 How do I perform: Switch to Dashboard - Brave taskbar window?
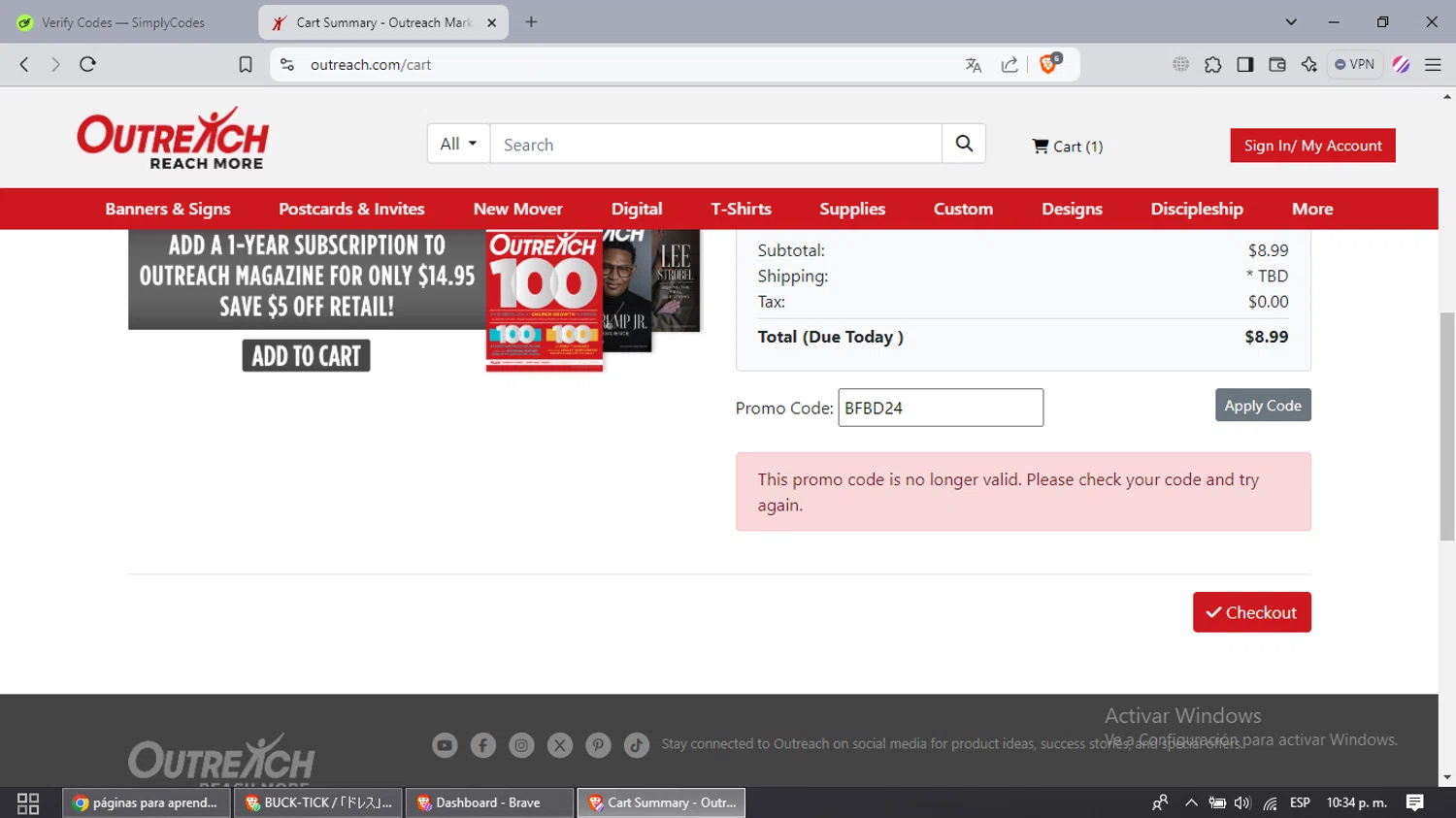coord(489,802)
